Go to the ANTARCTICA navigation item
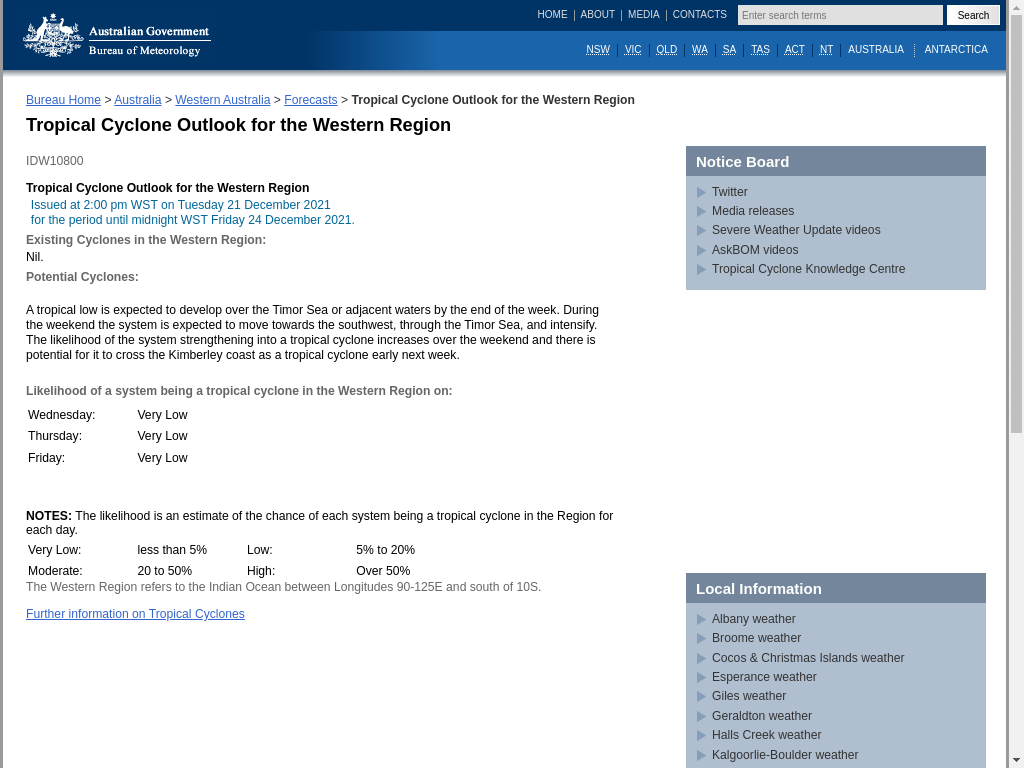The height and width of the screenshot is (768, 1024). click(955, 50)
